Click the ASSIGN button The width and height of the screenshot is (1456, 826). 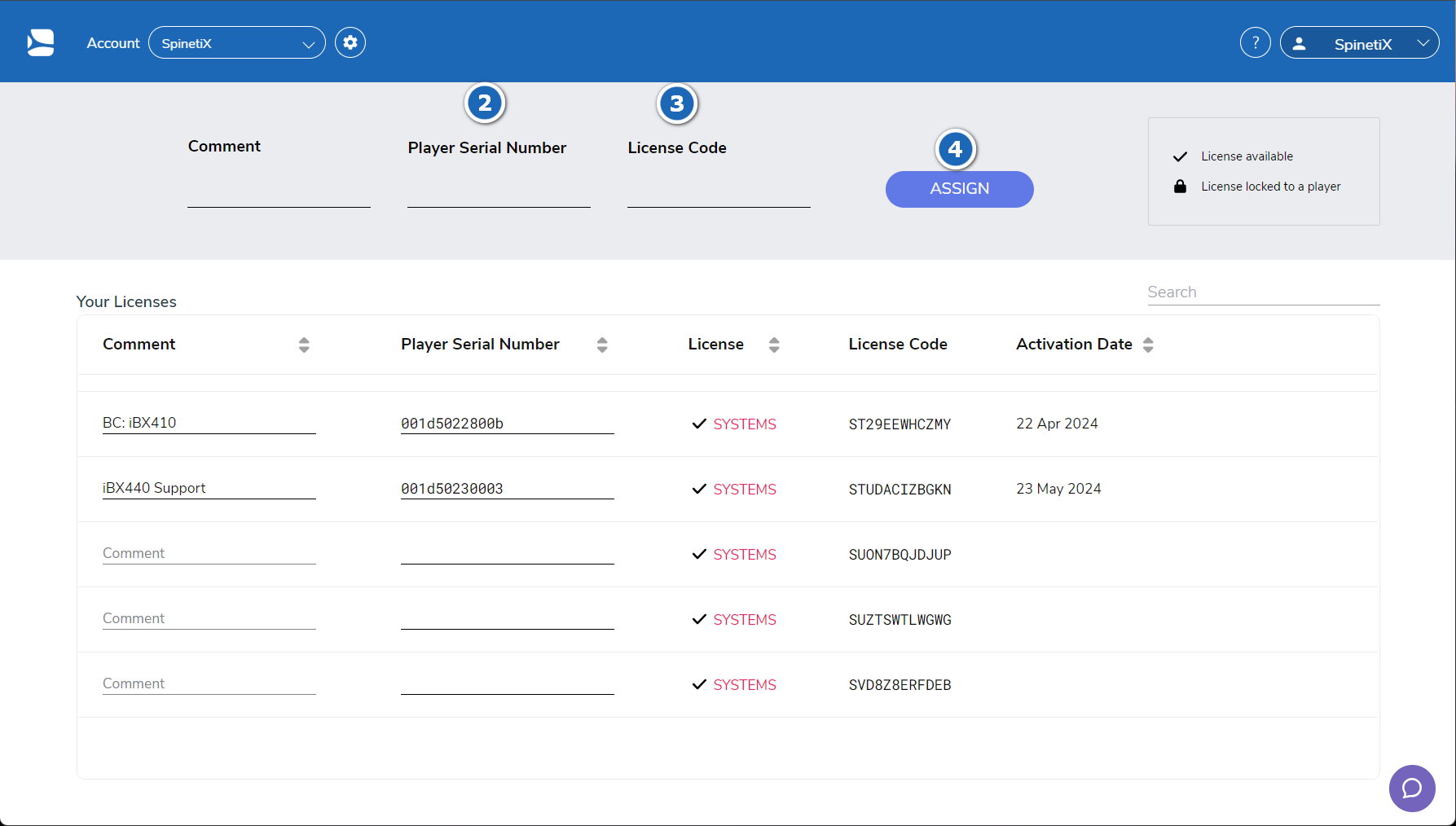pyautogui.click(x=960, y=189)
